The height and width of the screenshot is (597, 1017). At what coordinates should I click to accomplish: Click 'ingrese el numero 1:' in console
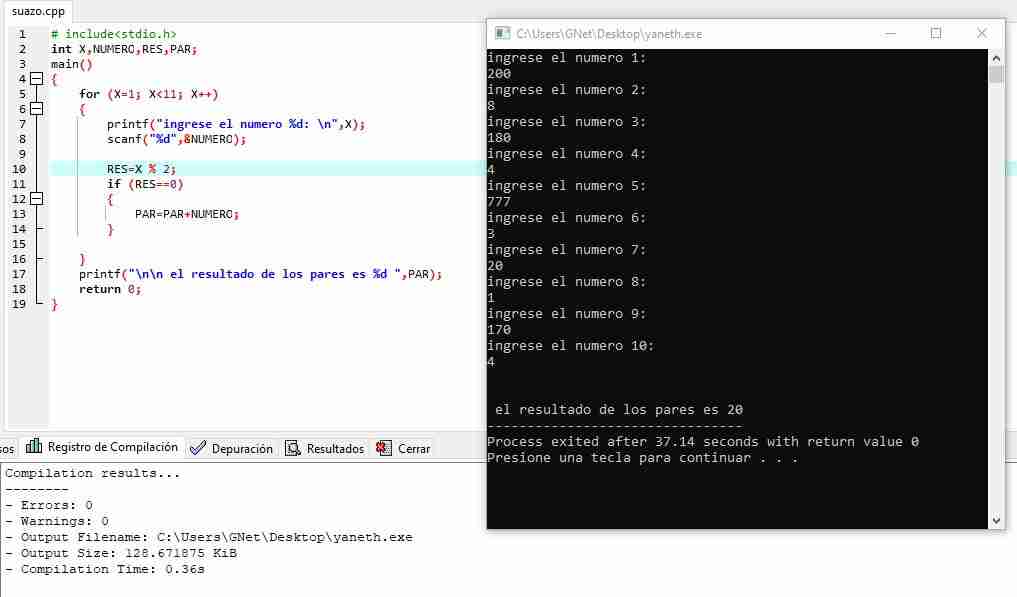[567, 58]
